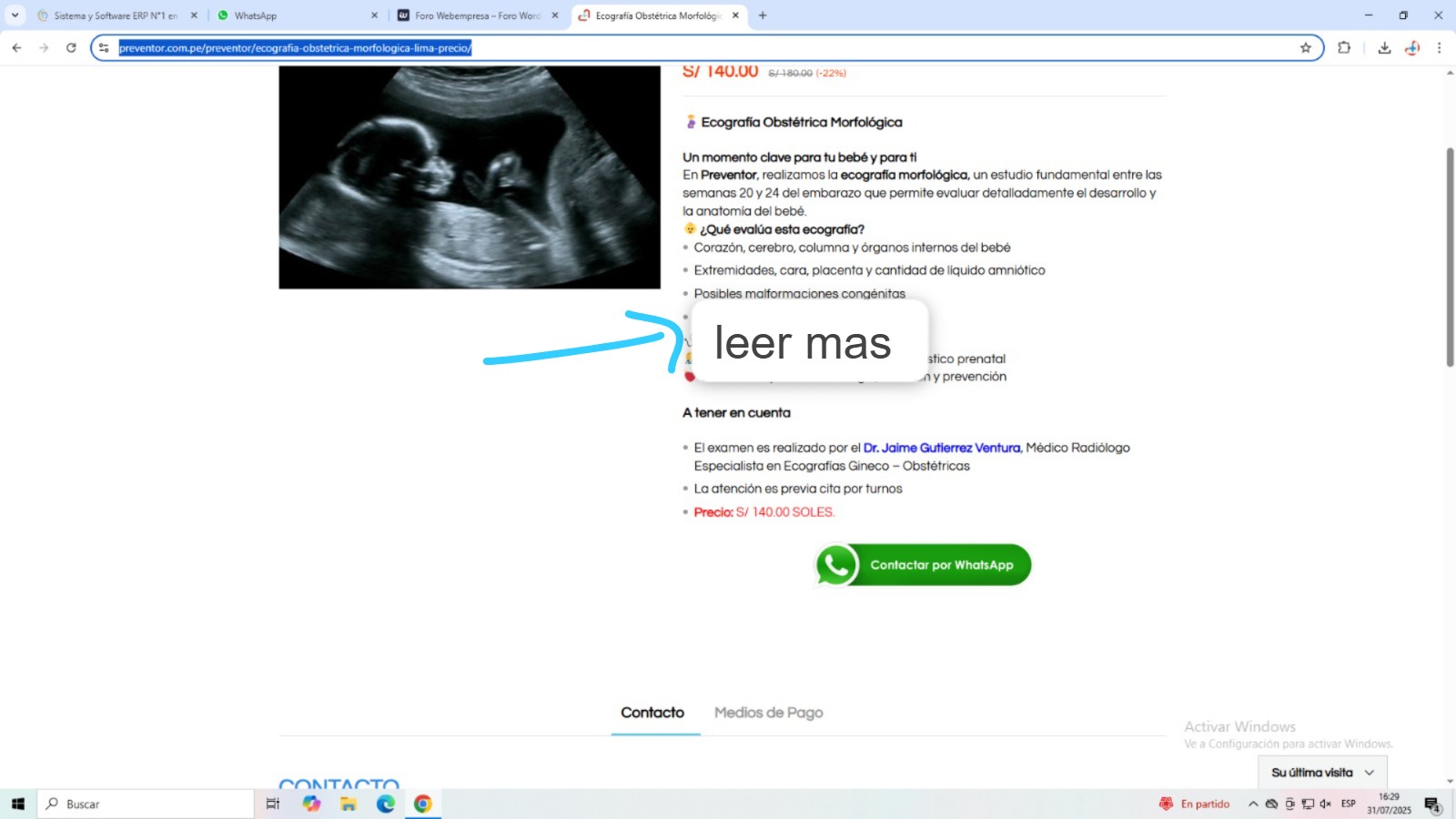The height and width of the screenshot is (819, 1456).
Task: Click the page vertical scrollbar thumb
Action: tap(1450, 257)
